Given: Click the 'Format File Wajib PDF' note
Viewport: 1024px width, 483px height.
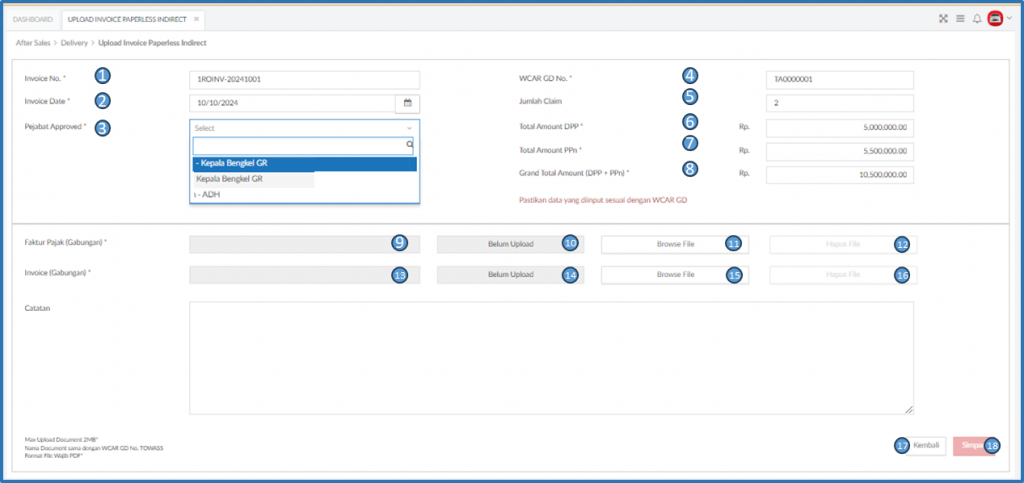Looking at the screenshot, I should pyautogui.click(x=52, y=455).
